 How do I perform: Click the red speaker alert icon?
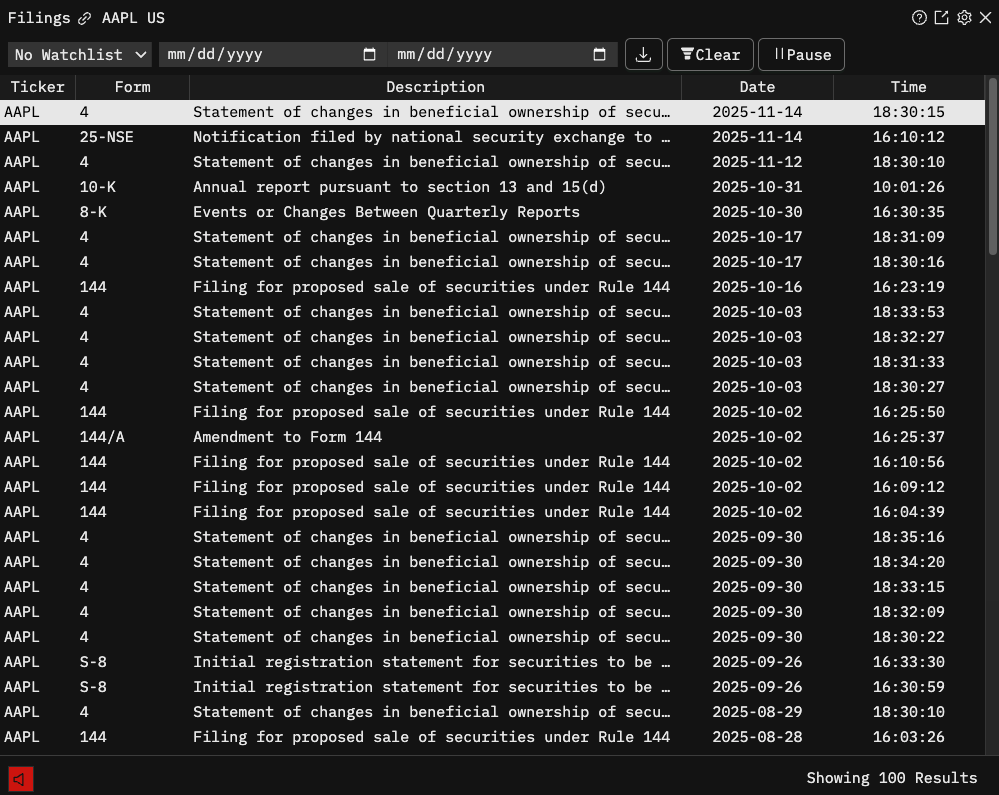20,778
